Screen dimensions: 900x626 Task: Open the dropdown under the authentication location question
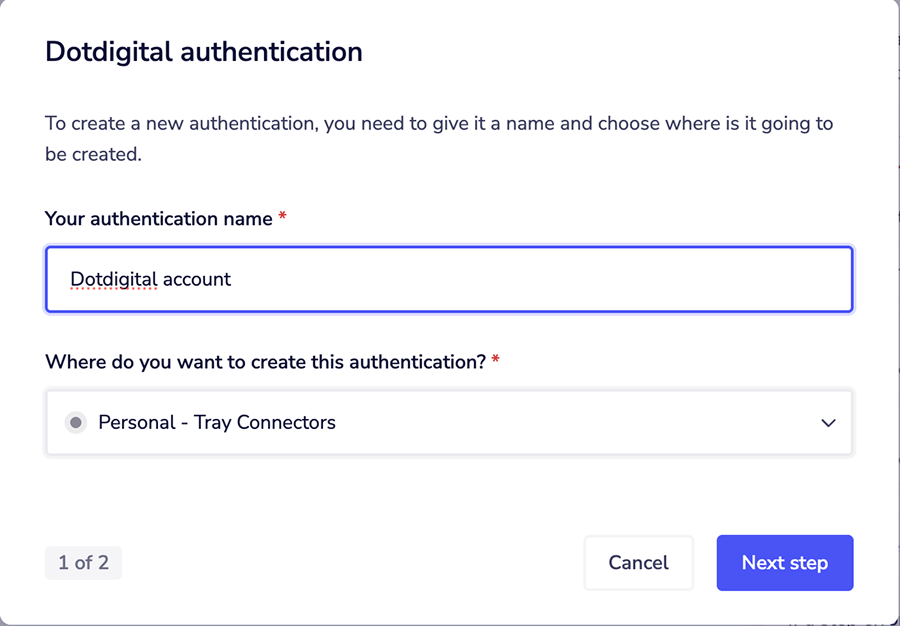coord(449,422)
